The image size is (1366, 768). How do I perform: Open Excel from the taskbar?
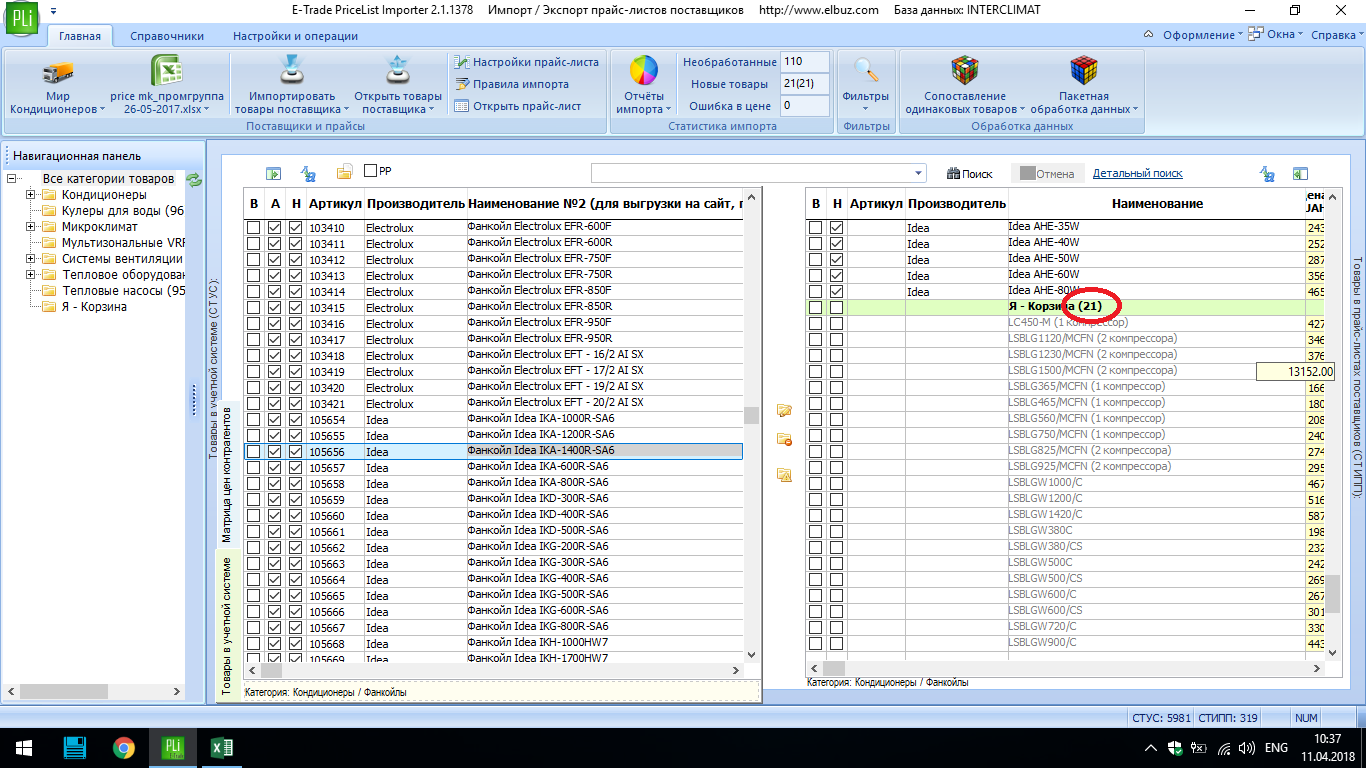(222, 748)
